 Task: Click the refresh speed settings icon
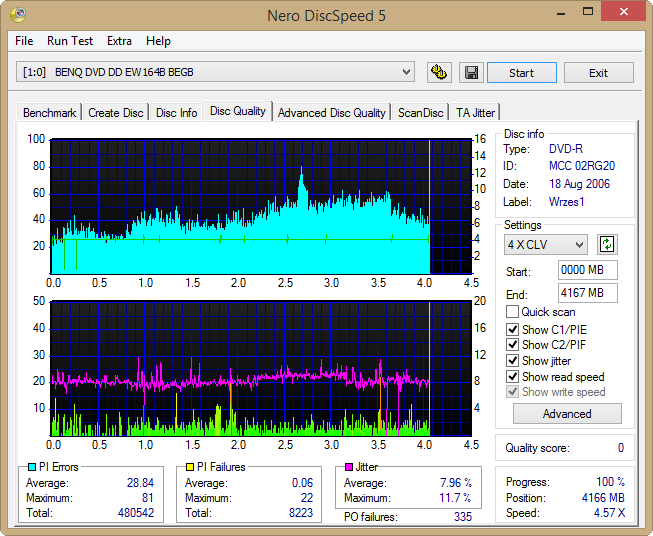point(607,244)
